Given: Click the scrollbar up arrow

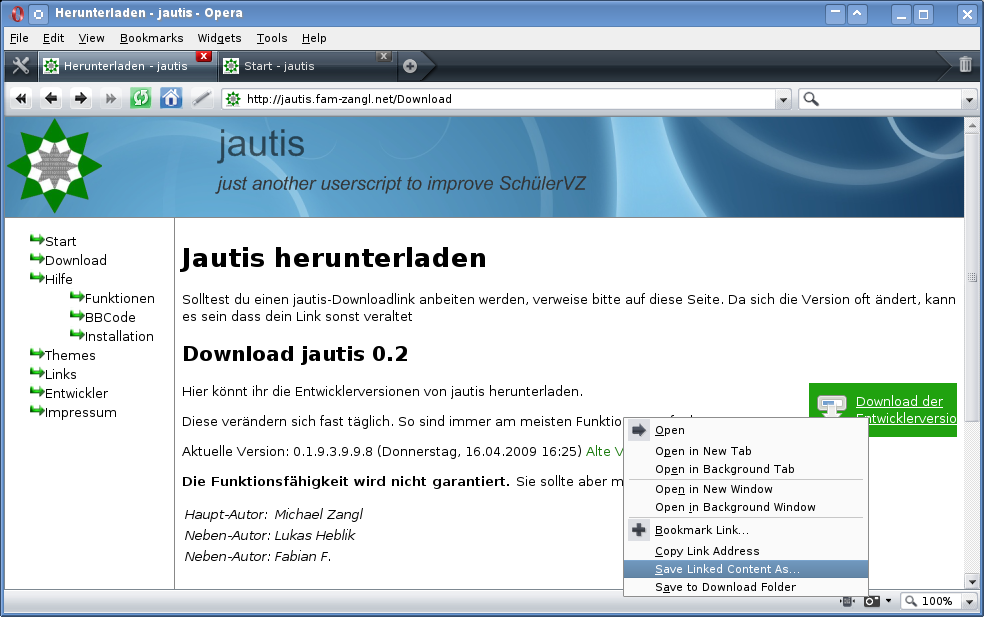Looking at the screenshot, I should [972, 125].
